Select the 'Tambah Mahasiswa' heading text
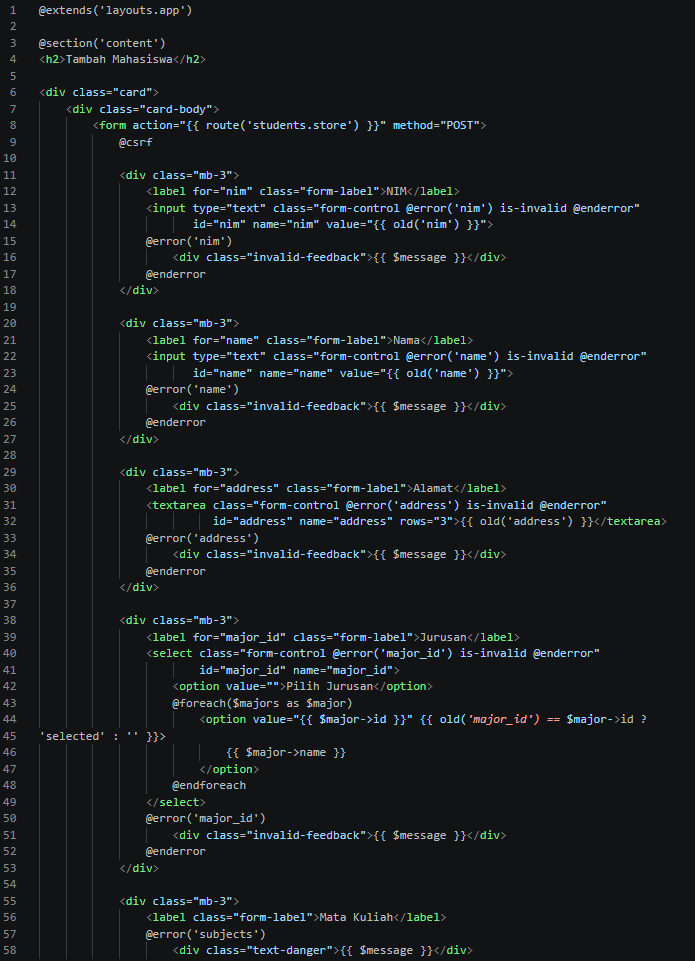 click(119, 59)
